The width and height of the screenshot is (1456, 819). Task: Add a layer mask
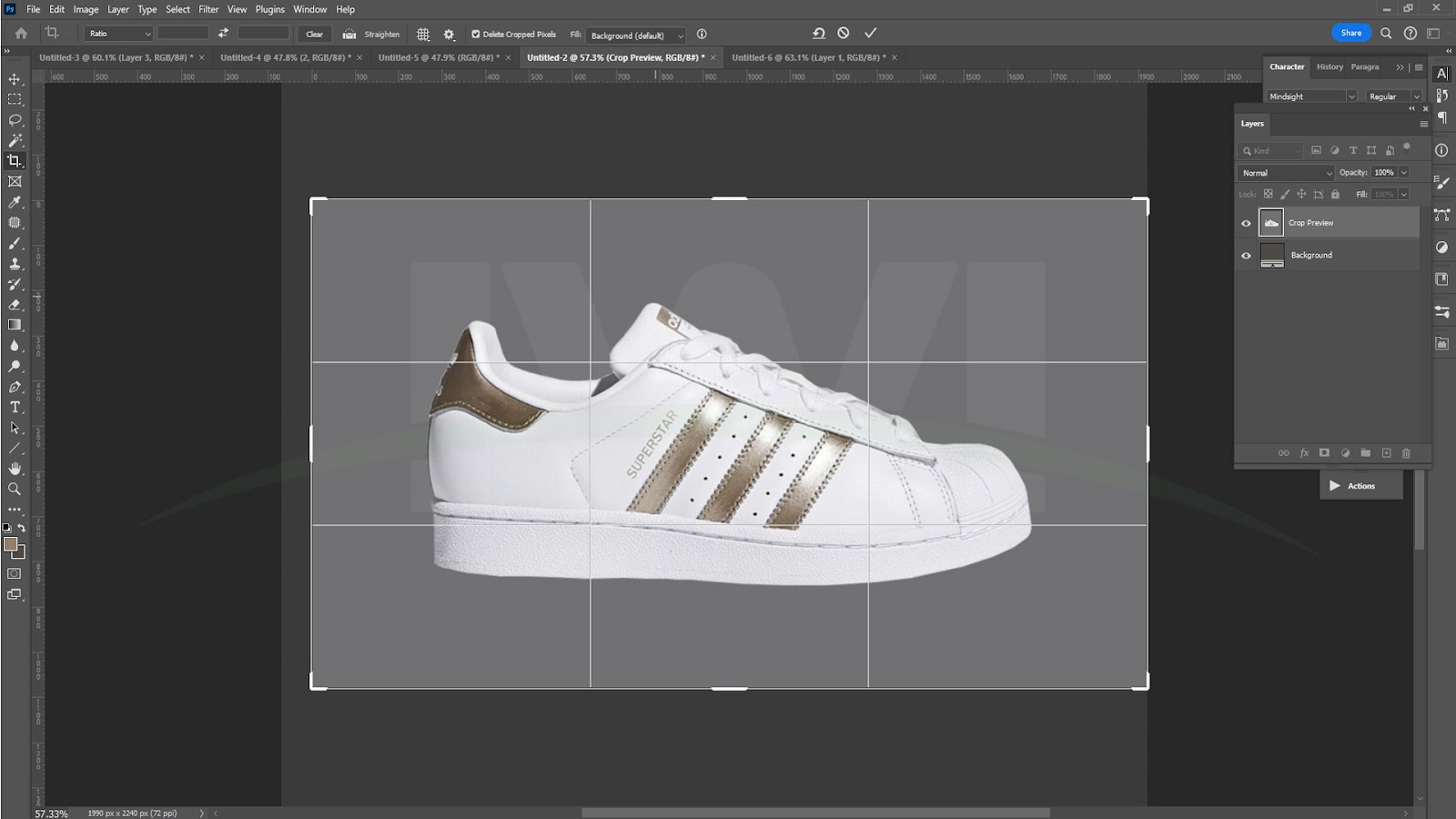point(1324,452)
